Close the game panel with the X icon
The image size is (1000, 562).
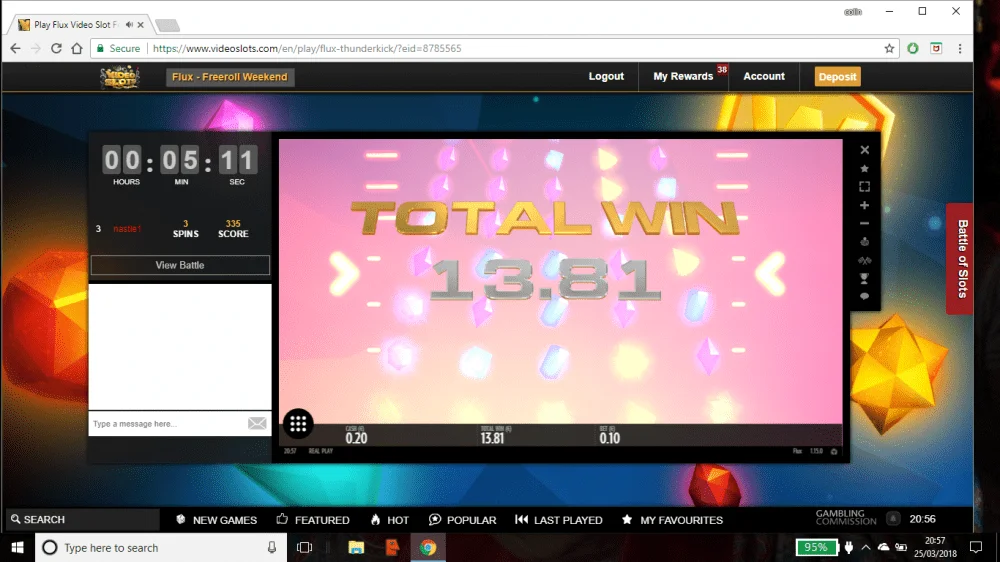864,150
